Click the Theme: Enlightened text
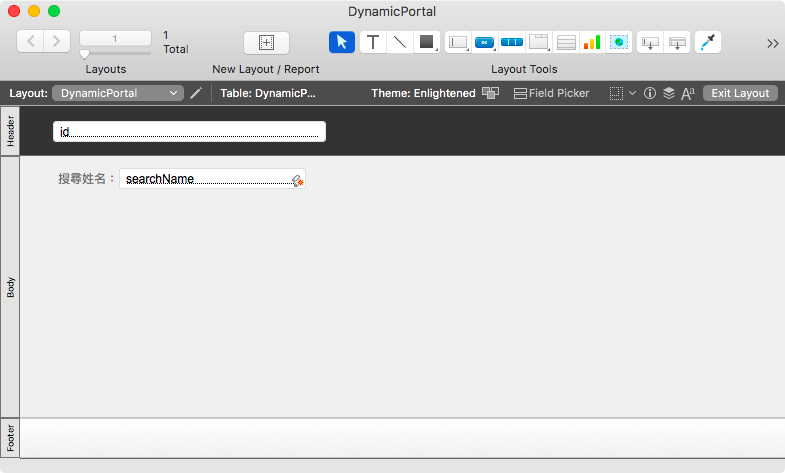Screen dimensions: 785x473 423,93
